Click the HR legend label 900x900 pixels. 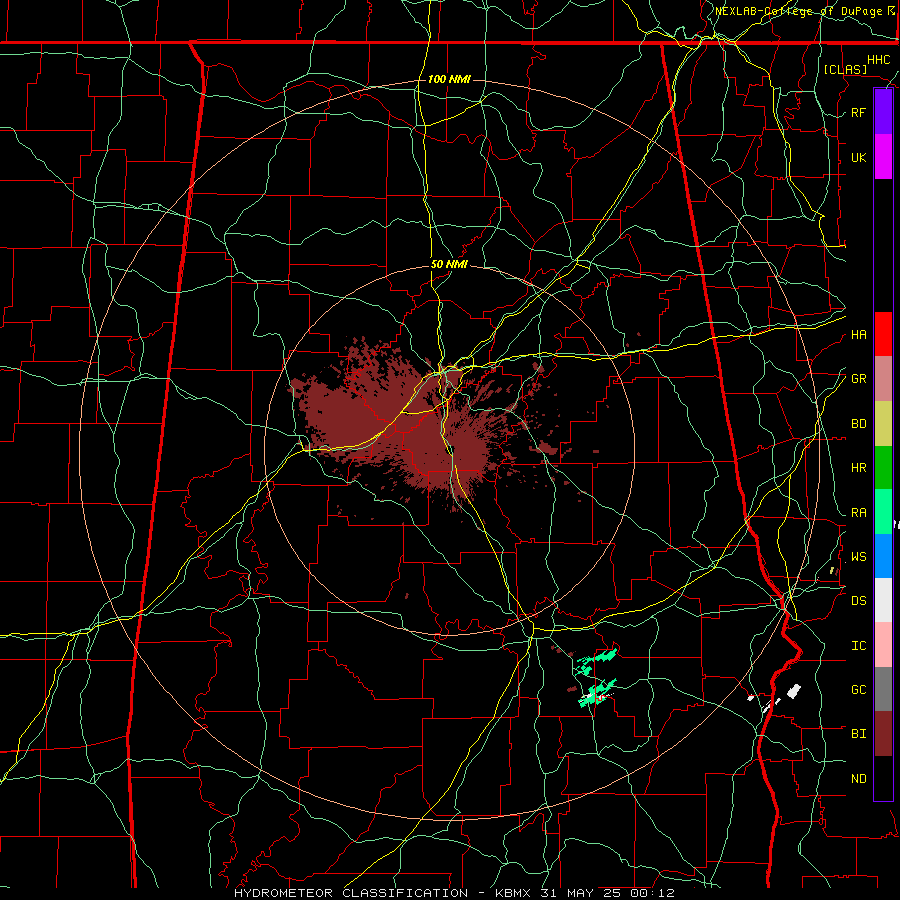tap(858, 468)
